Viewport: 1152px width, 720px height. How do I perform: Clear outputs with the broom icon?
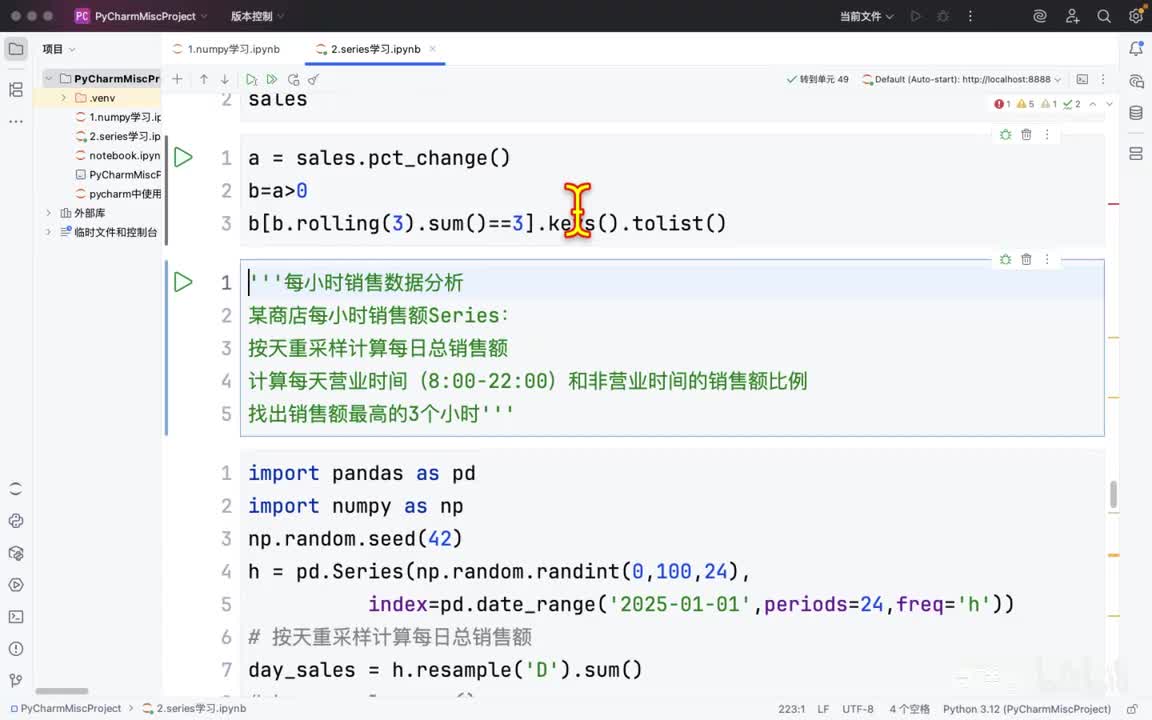click(314, 79)
